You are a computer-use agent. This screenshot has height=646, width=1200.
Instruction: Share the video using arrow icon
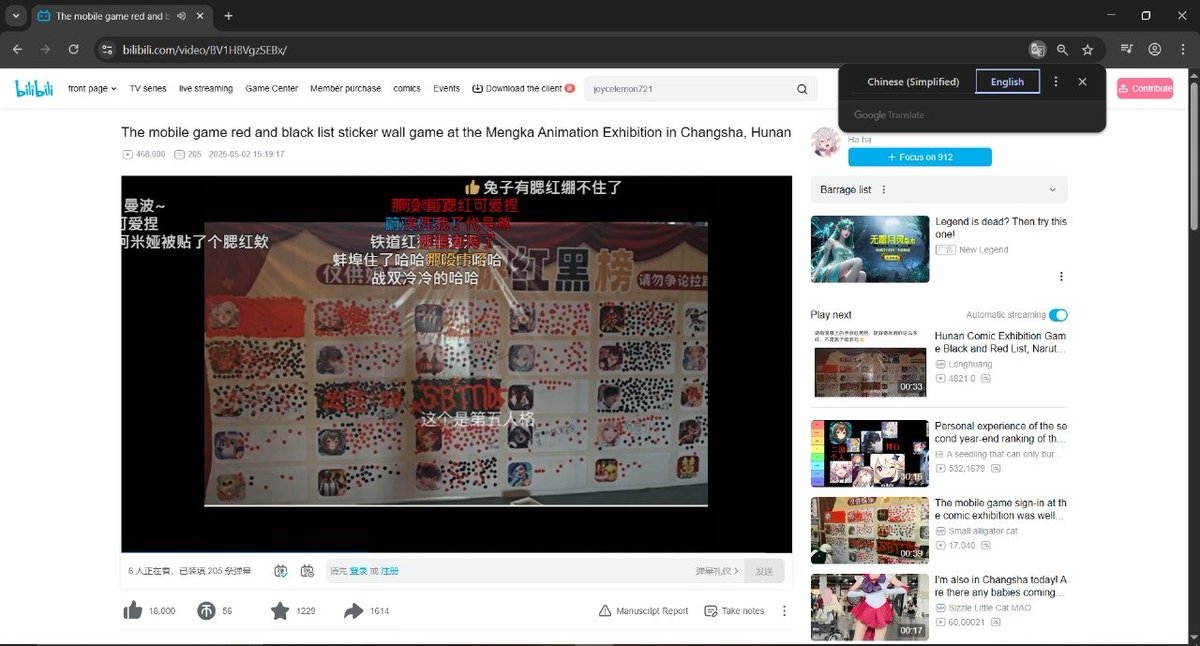tap(353, 610)
